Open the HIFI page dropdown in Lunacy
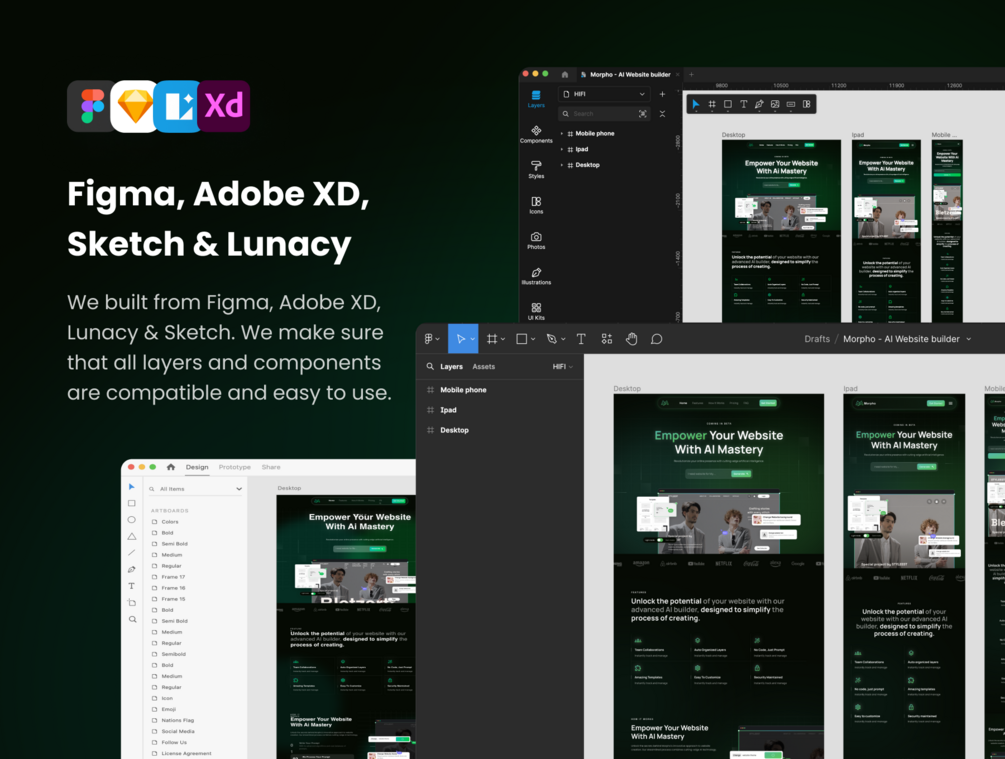The width and height of the screenshot is (1005, 759). (604, 94)
